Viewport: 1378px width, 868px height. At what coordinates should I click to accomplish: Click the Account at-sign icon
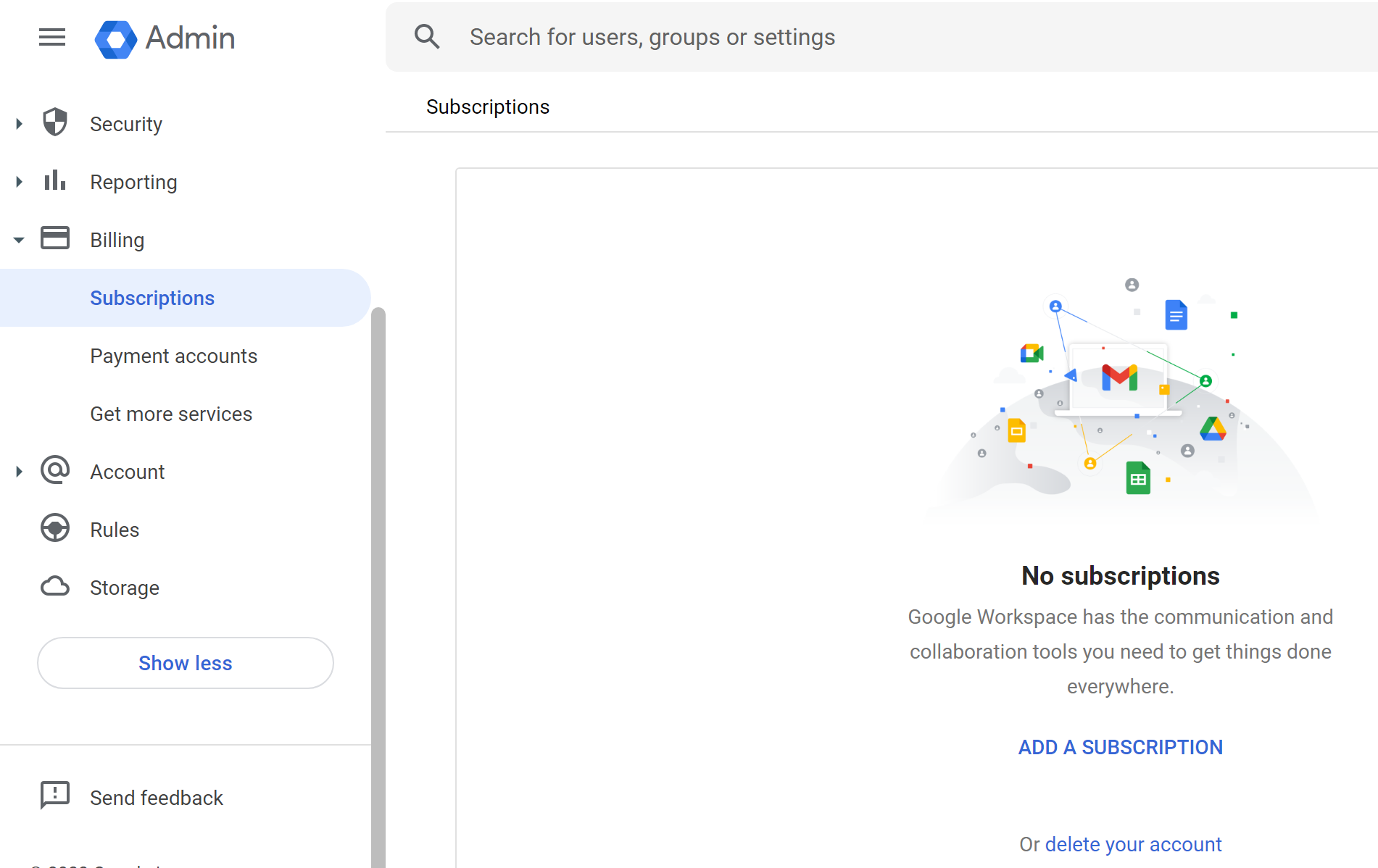[55, 470]
